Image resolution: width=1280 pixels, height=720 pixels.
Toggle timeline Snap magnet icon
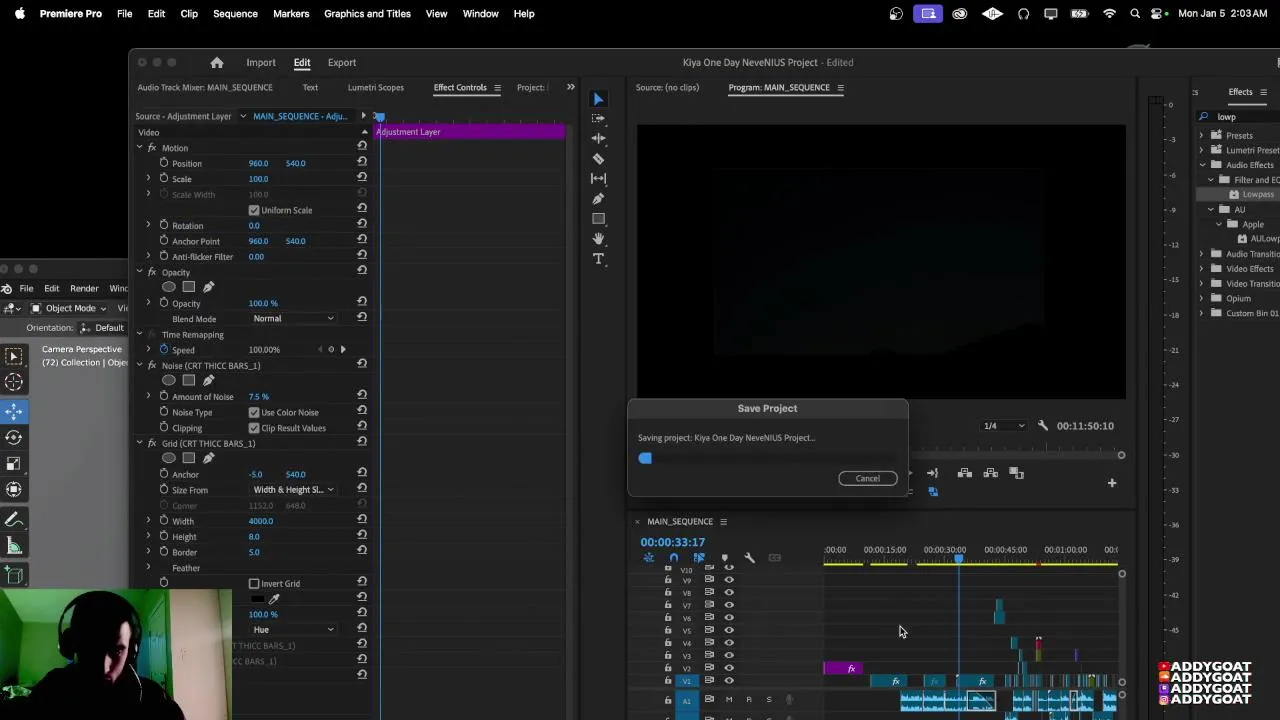pos(673,558)
